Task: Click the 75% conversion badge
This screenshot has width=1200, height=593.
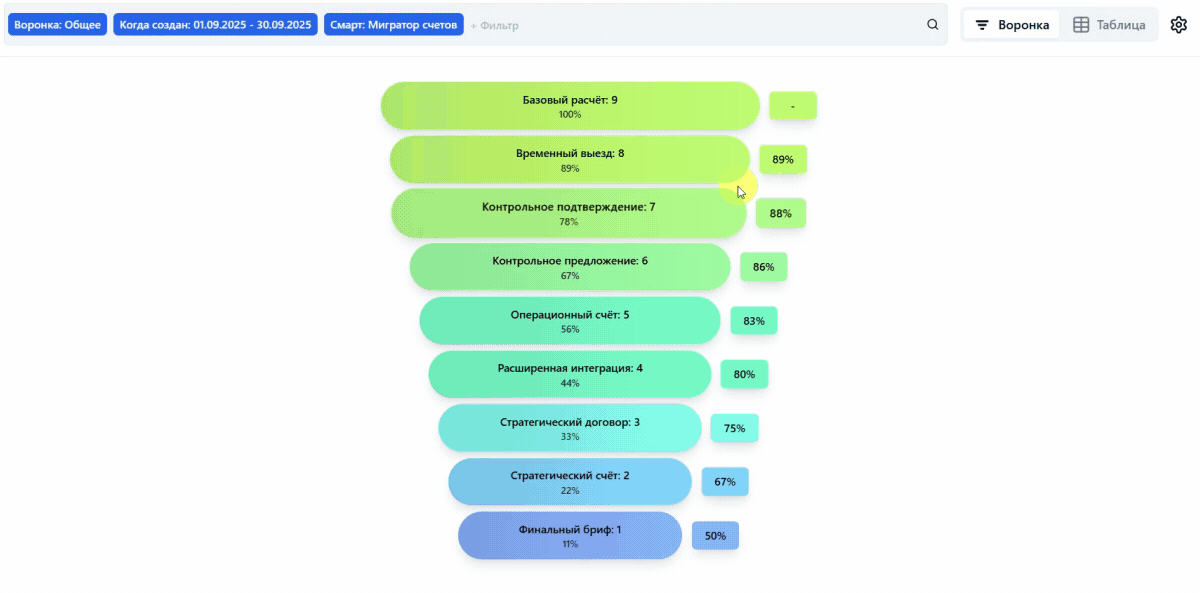Action: (734, 428)
